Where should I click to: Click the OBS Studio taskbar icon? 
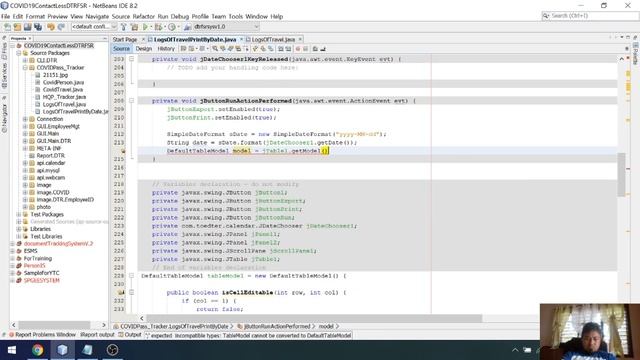(112, 350)
